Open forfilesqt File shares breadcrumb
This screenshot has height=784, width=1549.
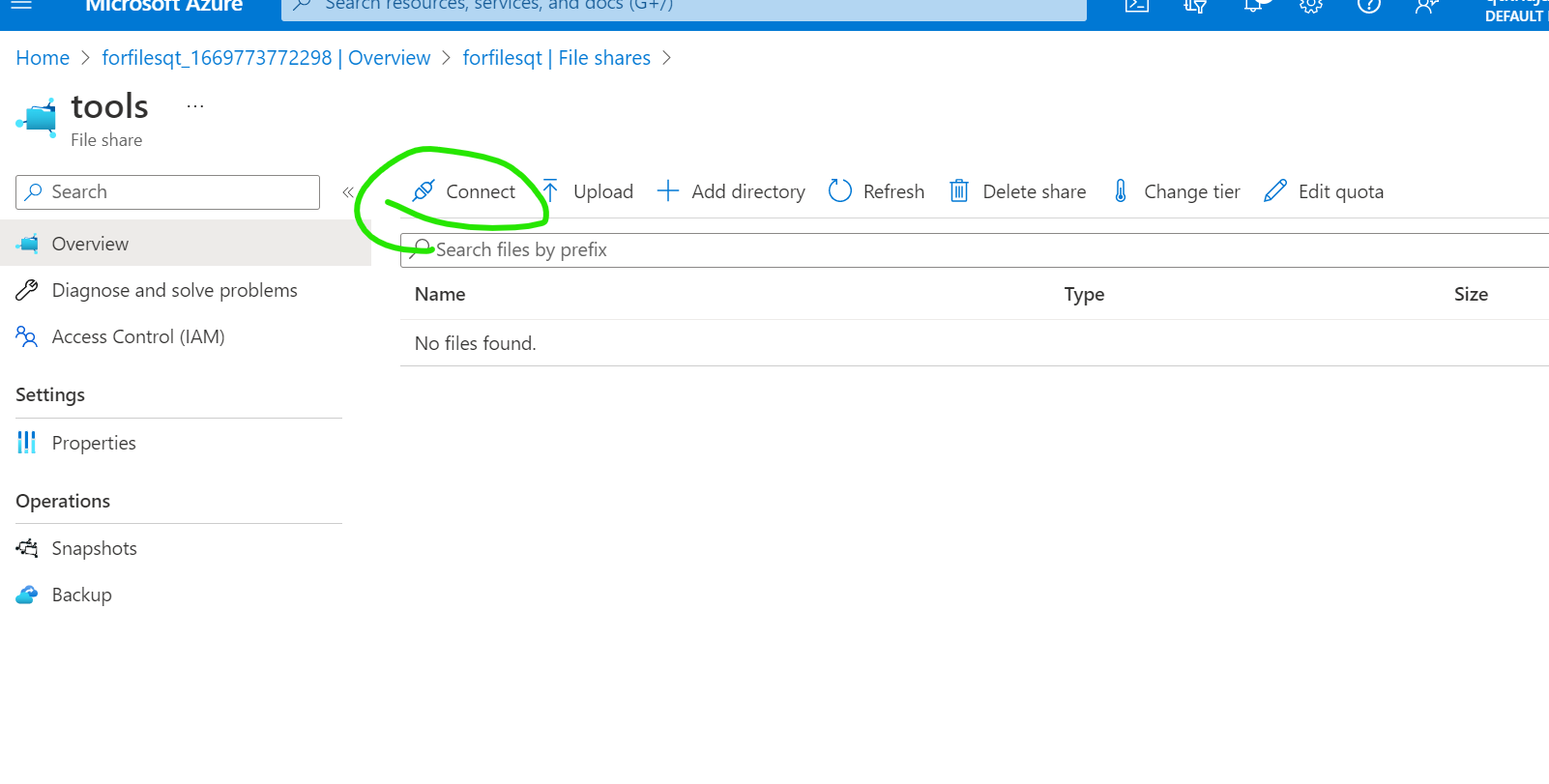pyautogui.click(x=557, y=58)
